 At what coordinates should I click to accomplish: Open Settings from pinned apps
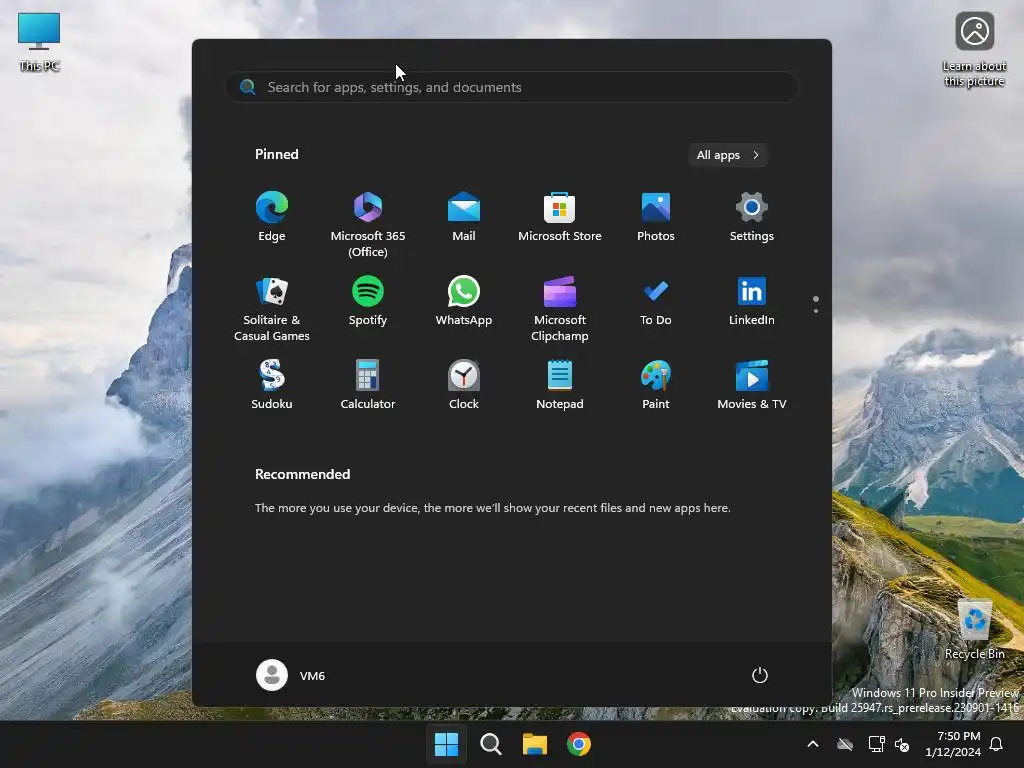(752, 217)
